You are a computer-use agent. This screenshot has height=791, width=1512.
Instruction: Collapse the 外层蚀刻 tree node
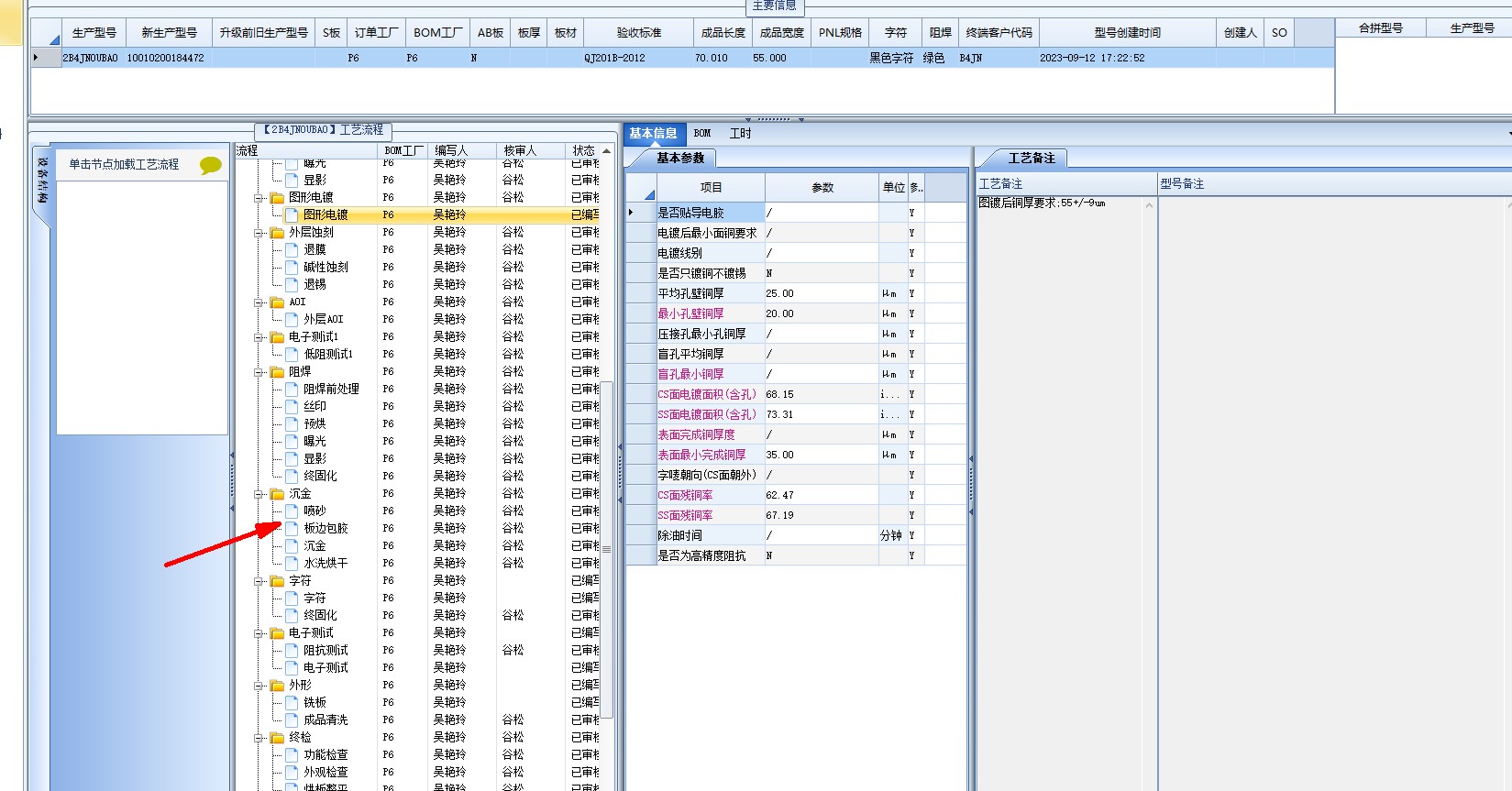tap(259, 232)
